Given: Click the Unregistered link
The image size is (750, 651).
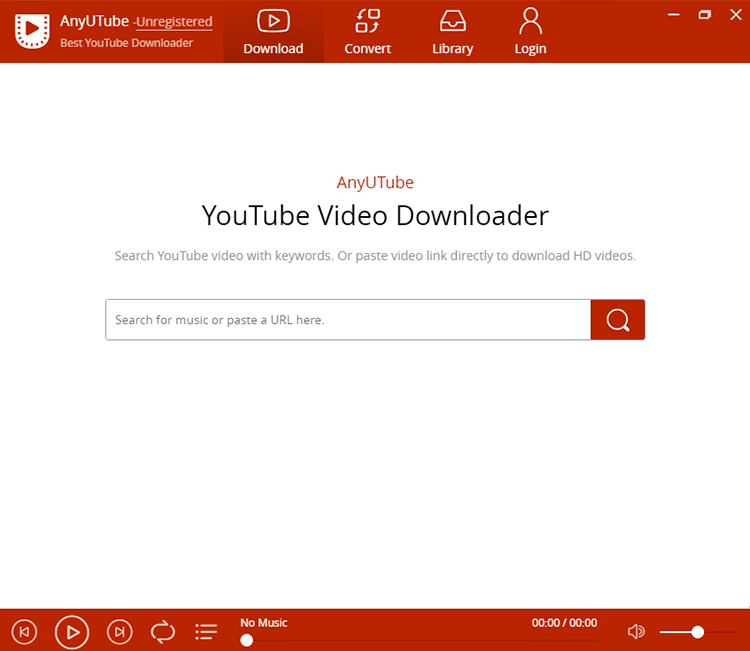Looking at the screenshot, I should coord(174,22).
